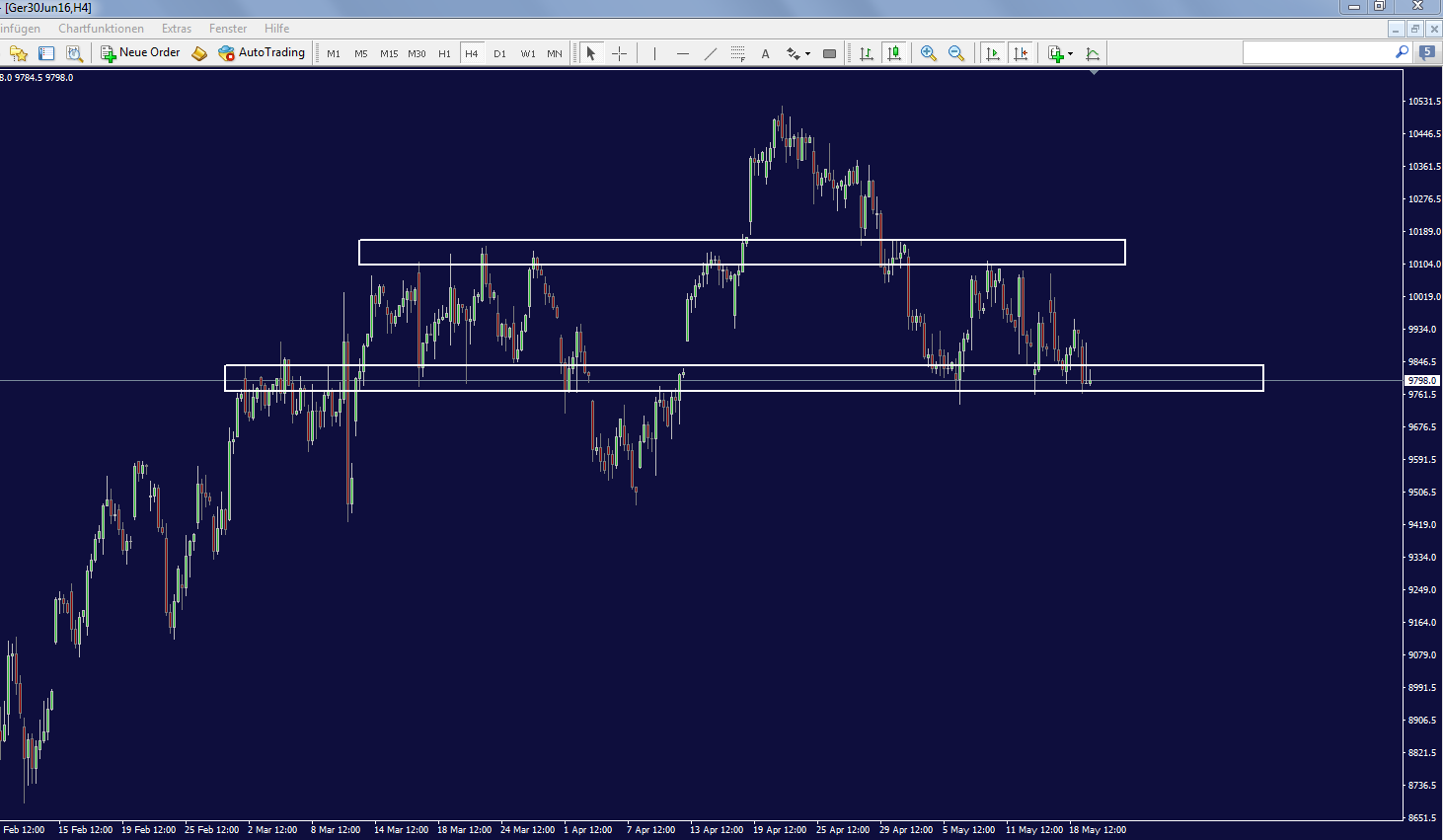Switch to bar chart display
This screenshot has width=1443, height=840.
point(867,53)
